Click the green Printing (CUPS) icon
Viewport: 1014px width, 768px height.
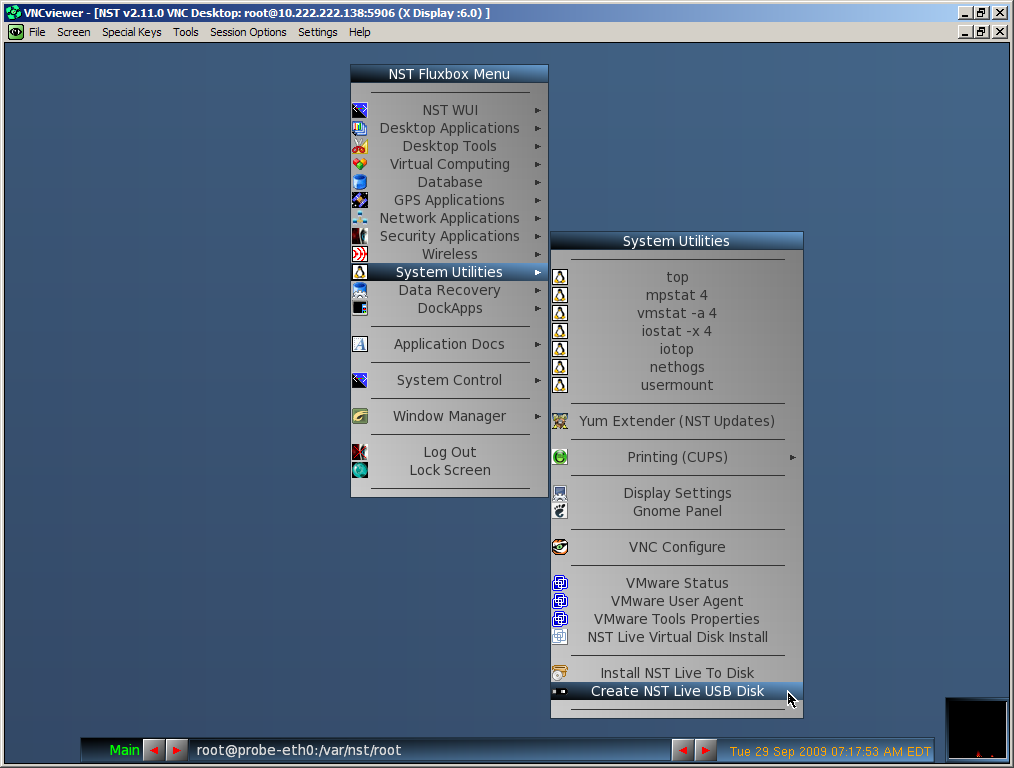(559, 457)
